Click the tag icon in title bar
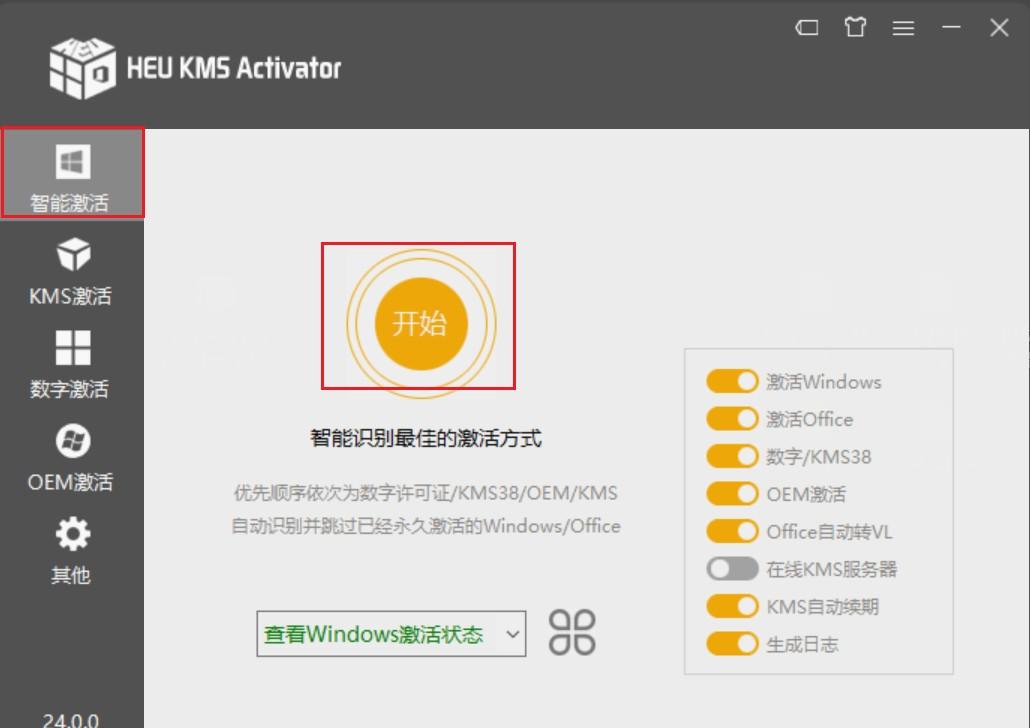1030x728 pixels. pyautogui.click(x=807, y=28)
